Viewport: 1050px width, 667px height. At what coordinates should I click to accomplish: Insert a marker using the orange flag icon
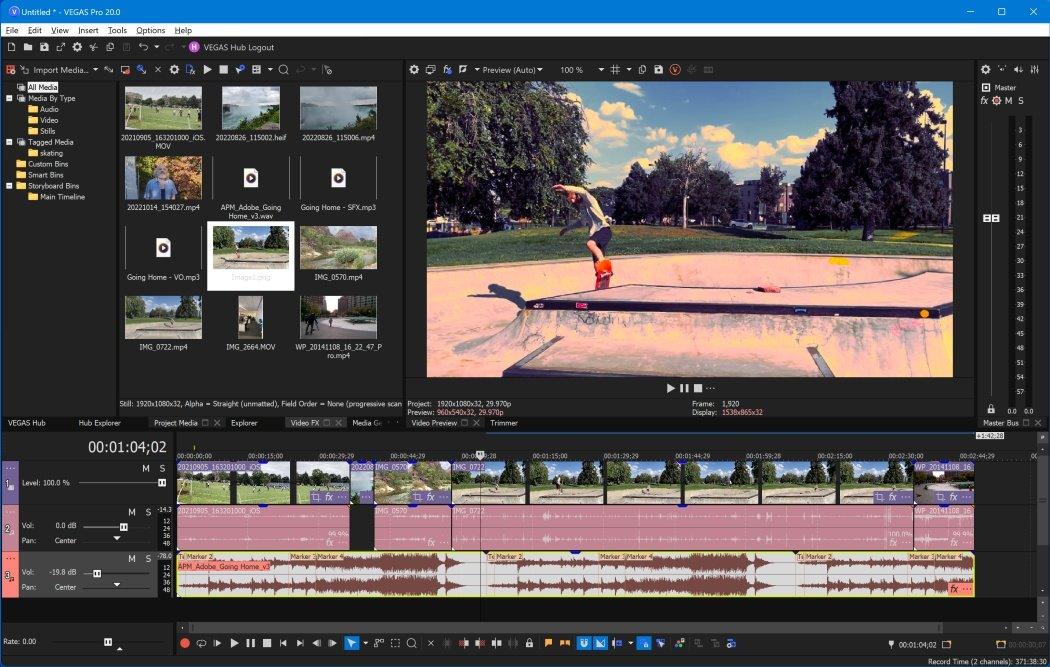[x=549, y=643]
